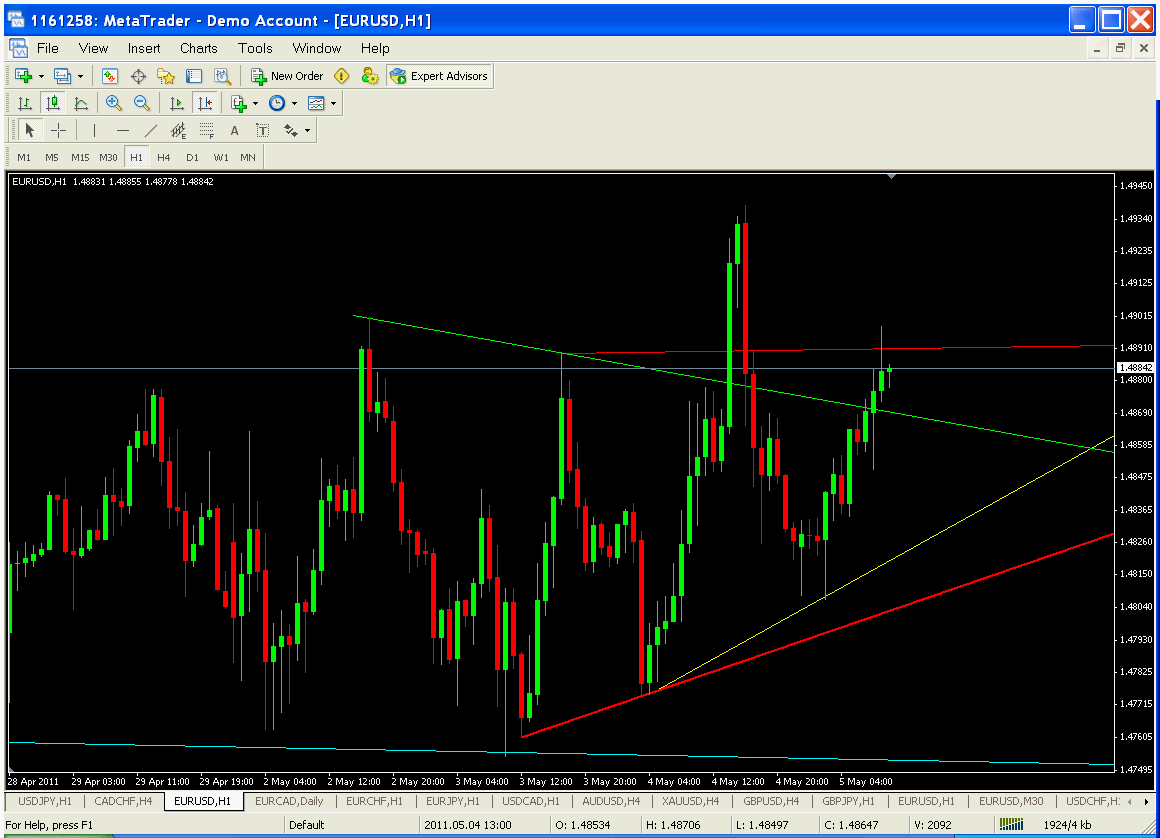Open the Market Watch window icon
Viewport: 1160px width, 838px height.
110,76
